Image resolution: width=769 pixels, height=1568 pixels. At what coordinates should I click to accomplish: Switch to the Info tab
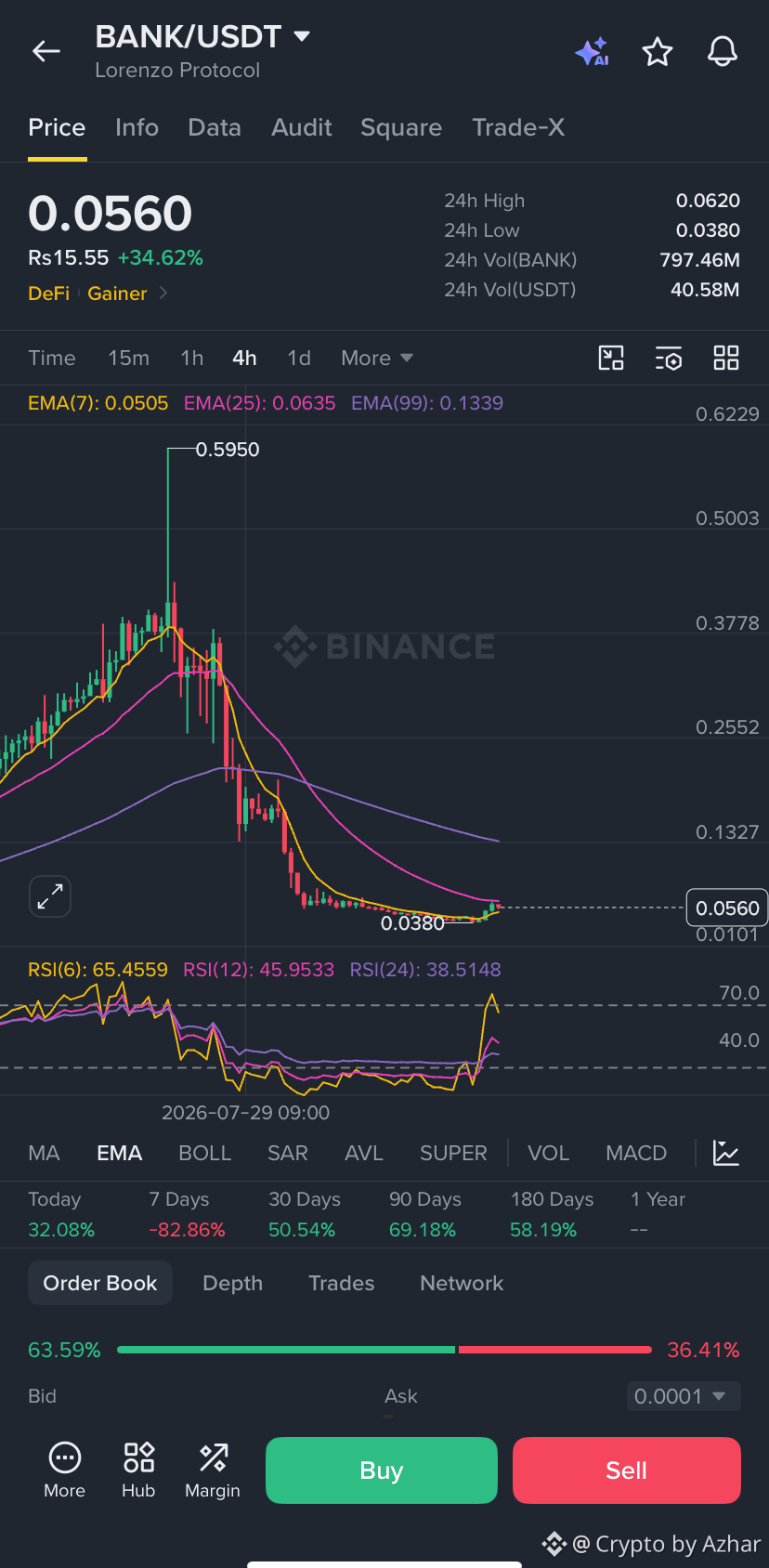137,127
